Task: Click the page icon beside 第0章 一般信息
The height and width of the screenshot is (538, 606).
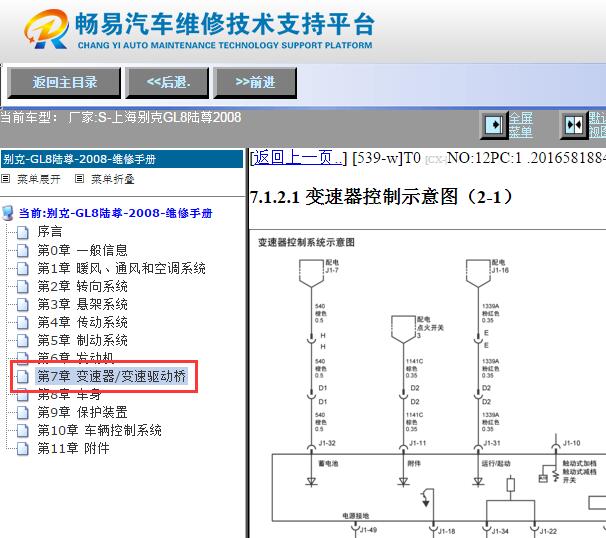Action: pyautogui.click(x=23, y=250)
